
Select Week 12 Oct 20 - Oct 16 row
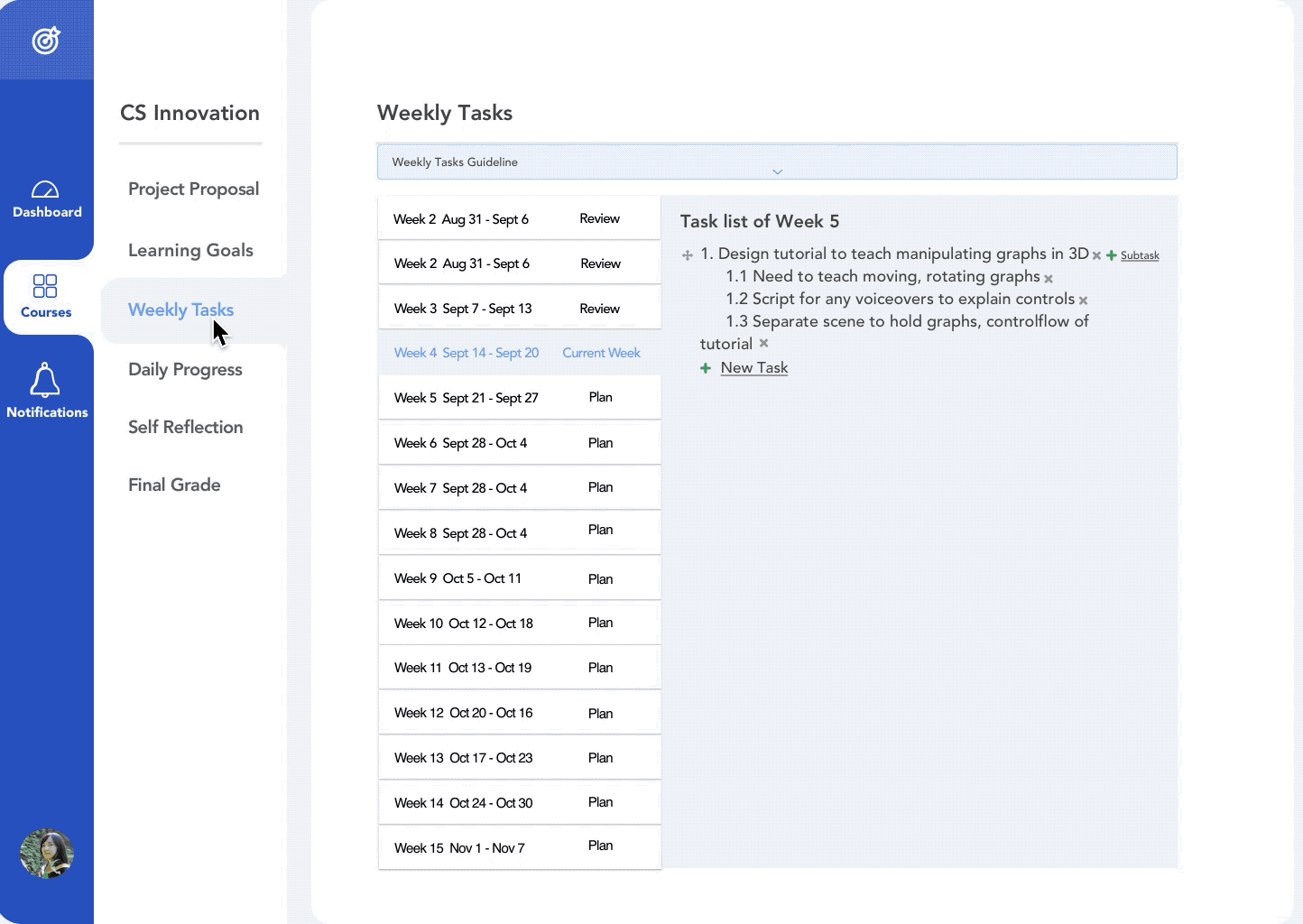point(520,713)
